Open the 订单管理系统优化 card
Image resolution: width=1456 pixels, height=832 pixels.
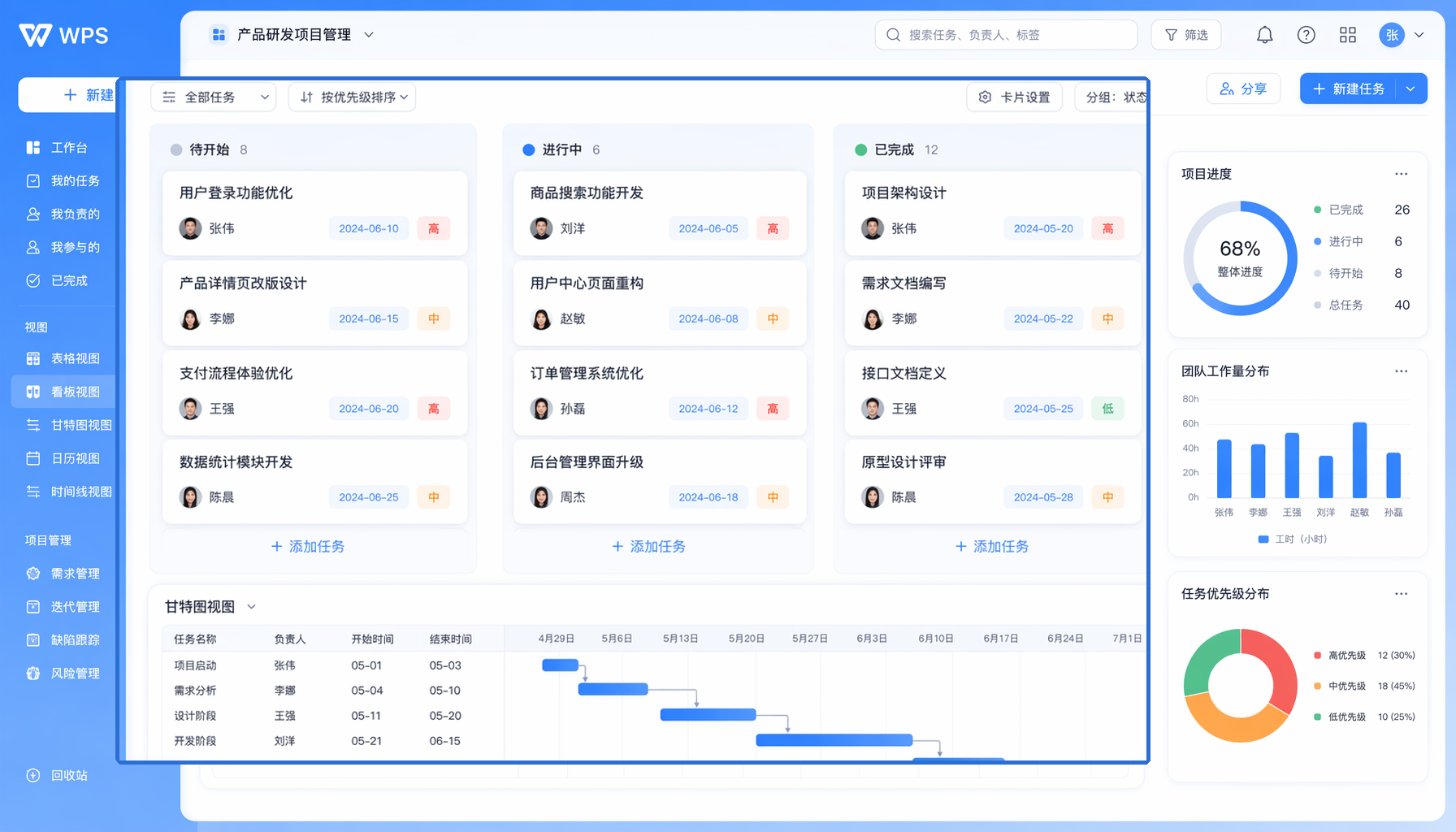[660, 393]
